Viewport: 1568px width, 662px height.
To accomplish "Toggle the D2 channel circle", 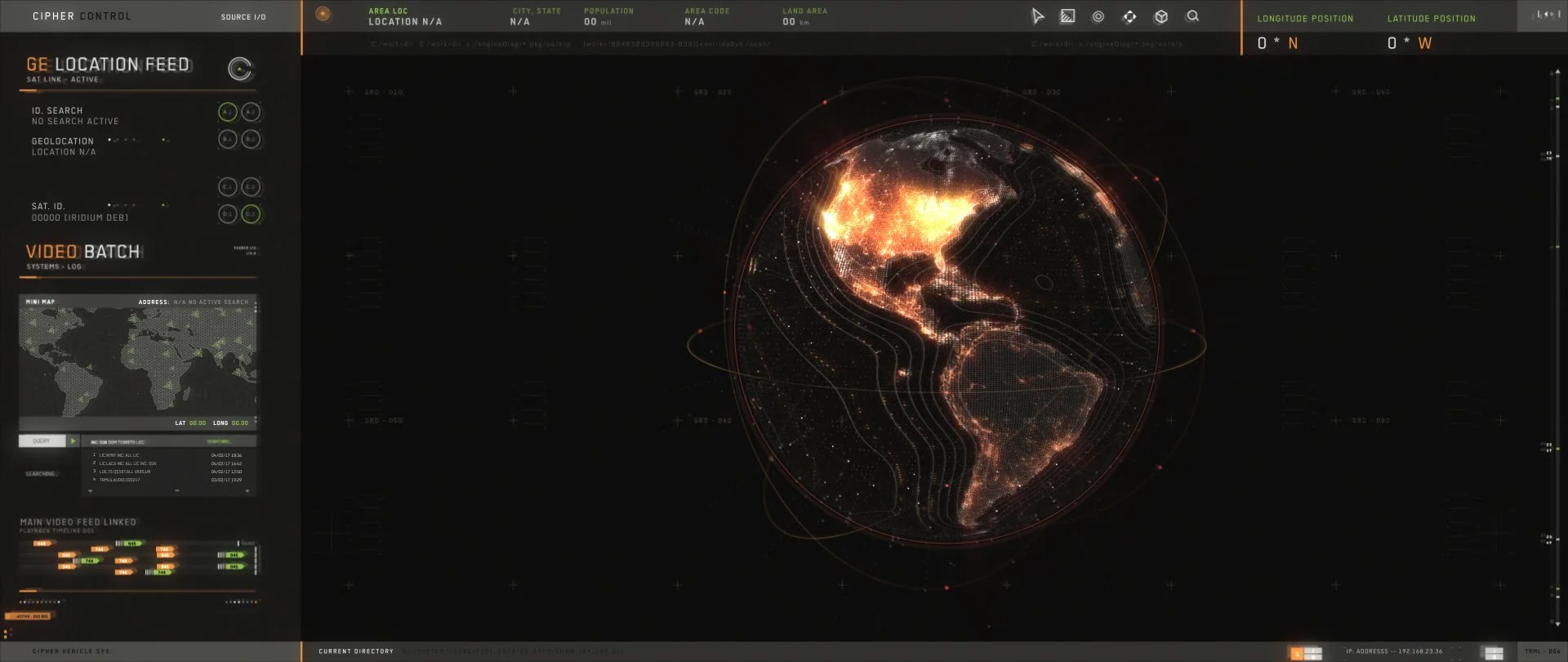I will coord(251,214).
